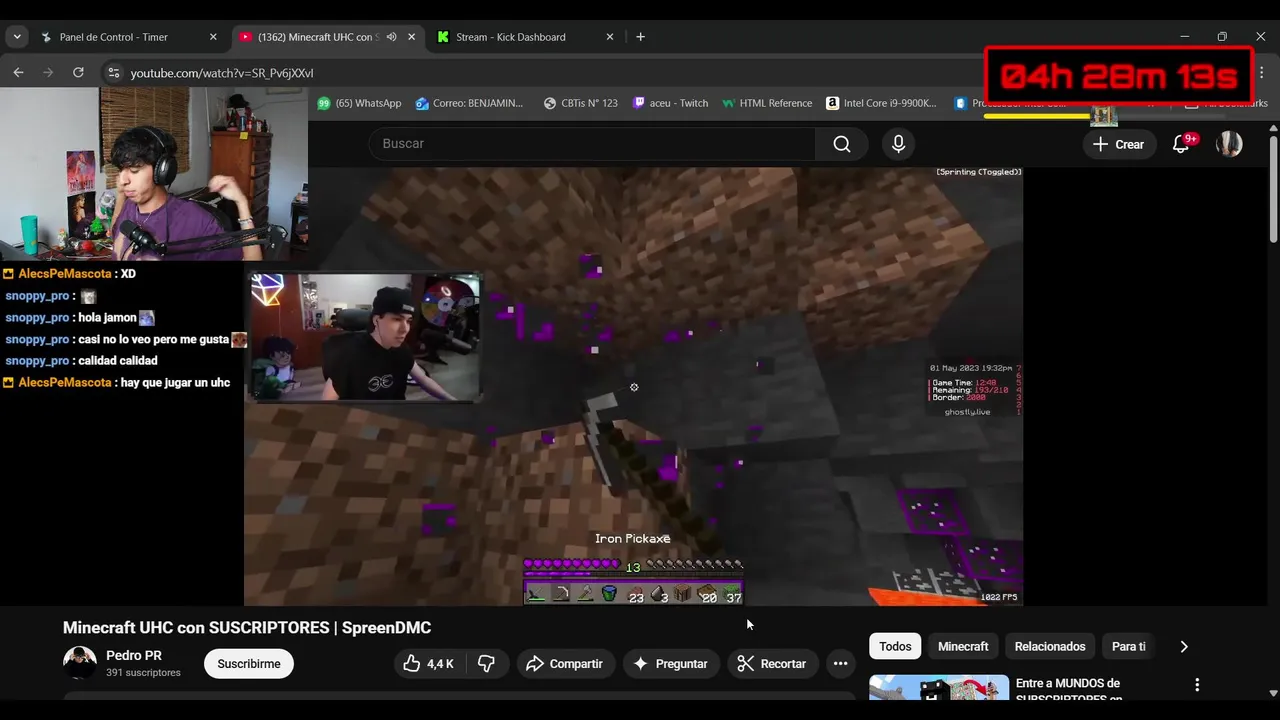This screenshot has width=1280, height=720.
Task: Click chat message 'hola jamon'
Action: click(107, 318)
